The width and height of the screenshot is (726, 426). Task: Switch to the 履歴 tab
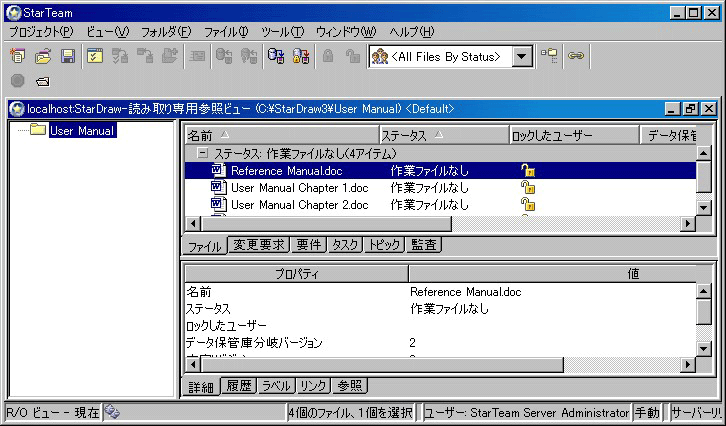point(238,386)
